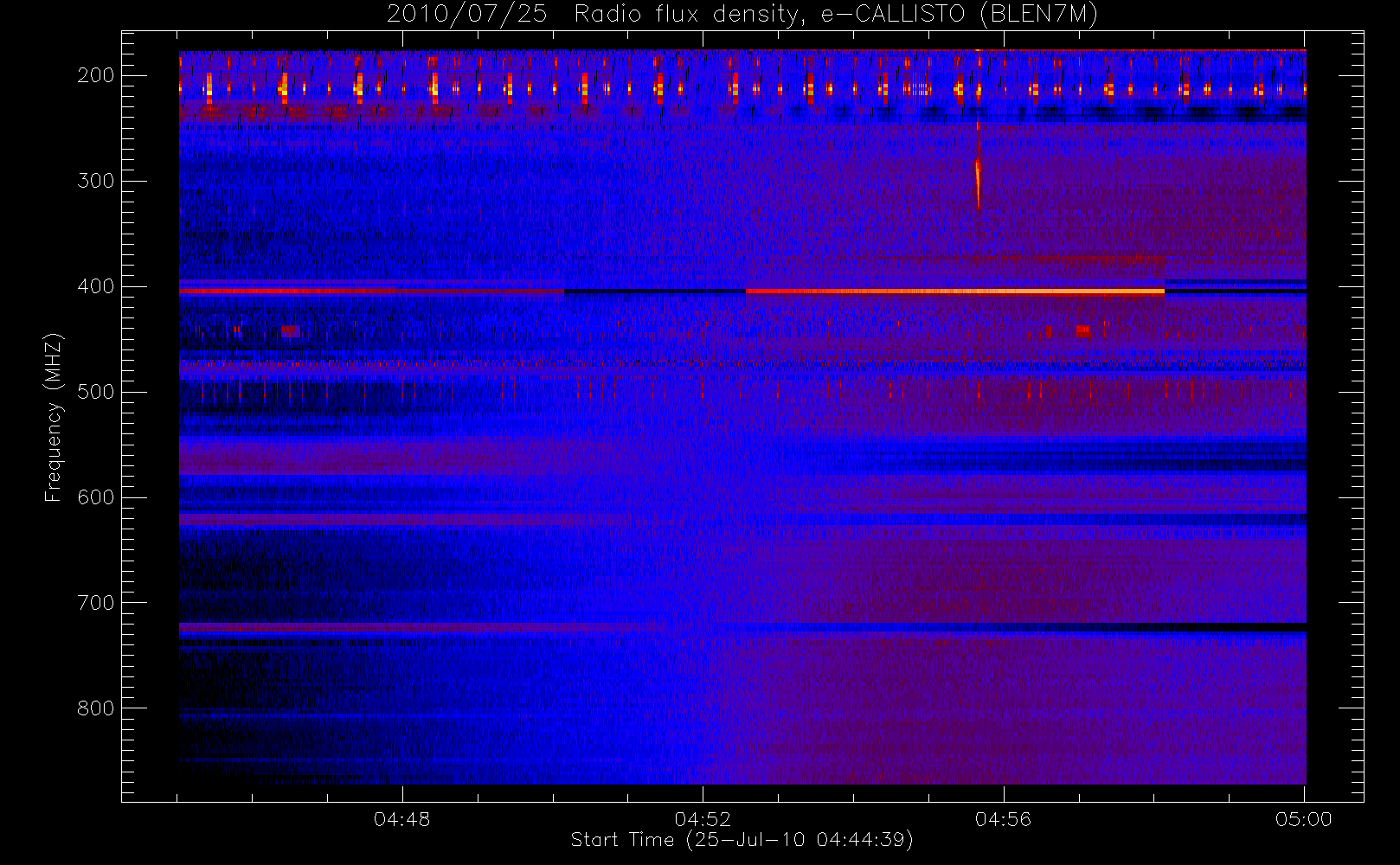The image size is (1400, 865).
Task: Click the 04:48 time tick label
Action: click(402, 819)
